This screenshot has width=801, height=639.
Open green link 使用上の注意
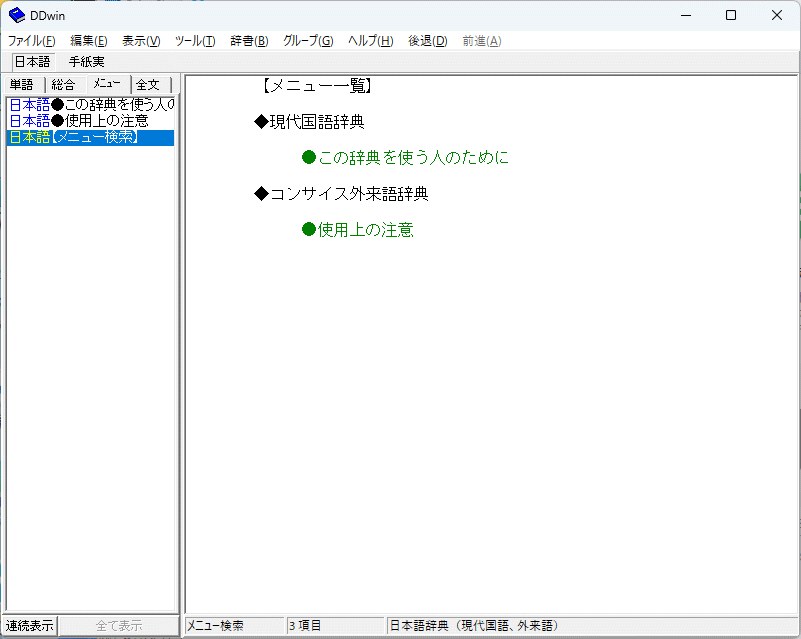tap(358, 230)
